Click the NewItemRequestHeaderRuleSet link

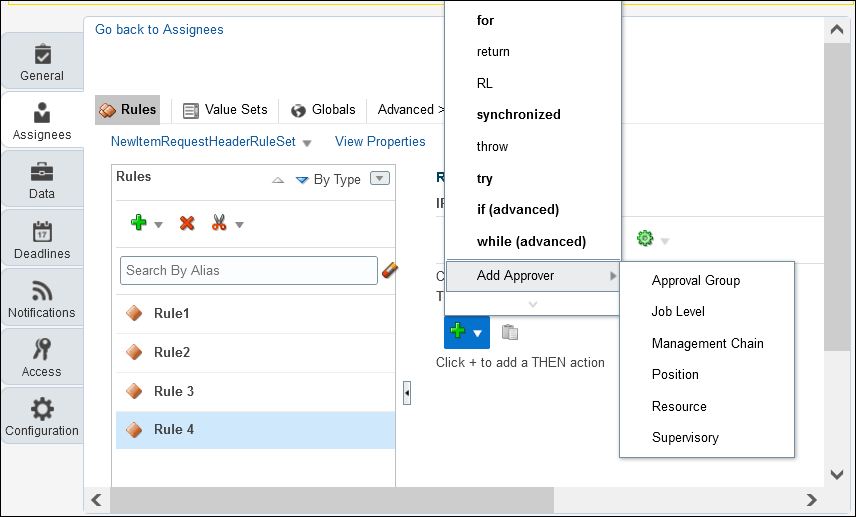[x=203, y=141]
